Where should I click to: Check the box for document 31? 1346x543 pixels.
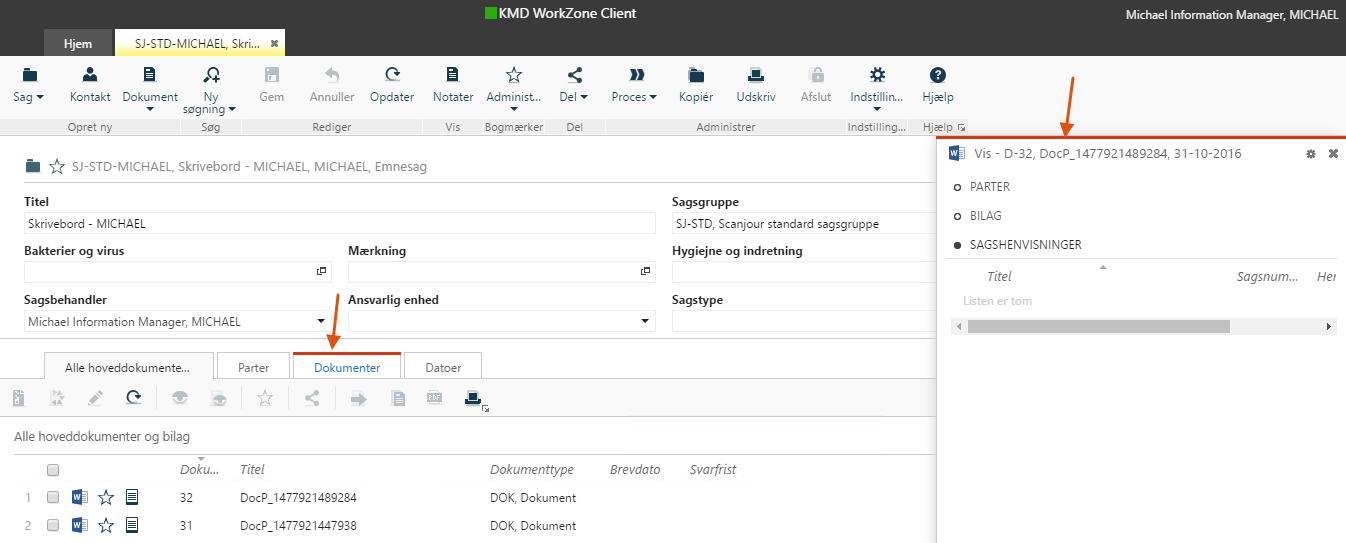coord(53,526)
